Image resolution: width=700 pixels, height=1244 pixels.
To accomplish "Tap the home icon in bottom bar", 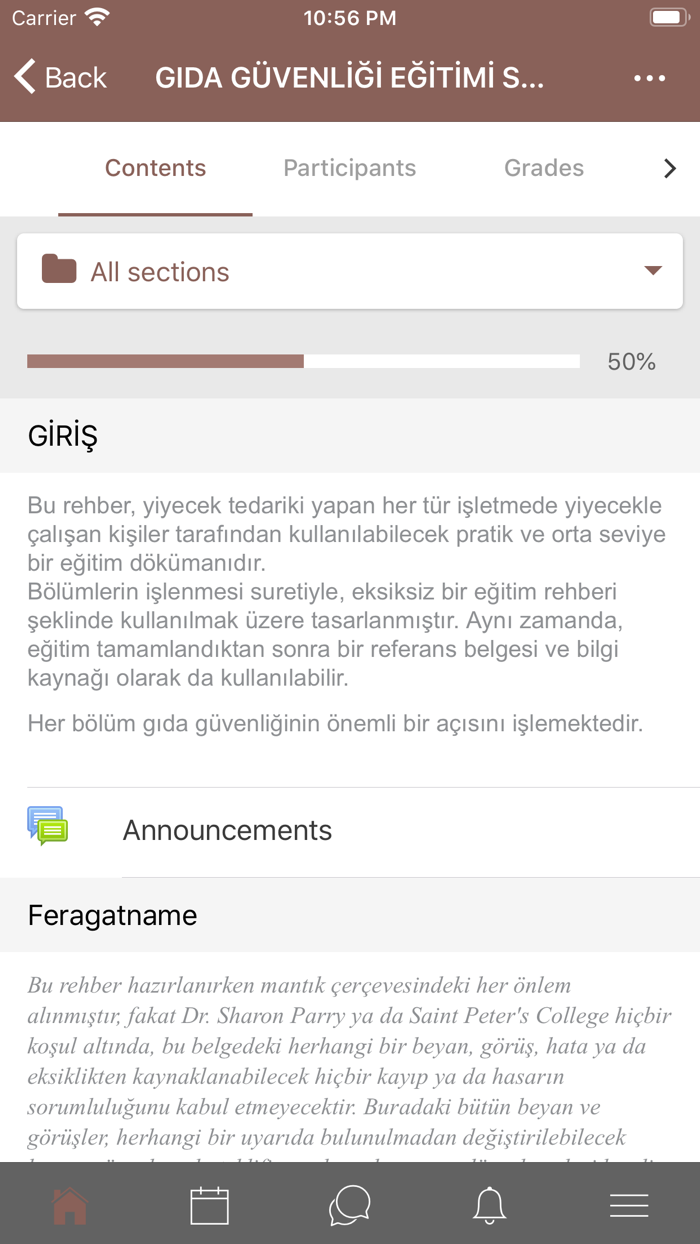I will (70, 1206).
